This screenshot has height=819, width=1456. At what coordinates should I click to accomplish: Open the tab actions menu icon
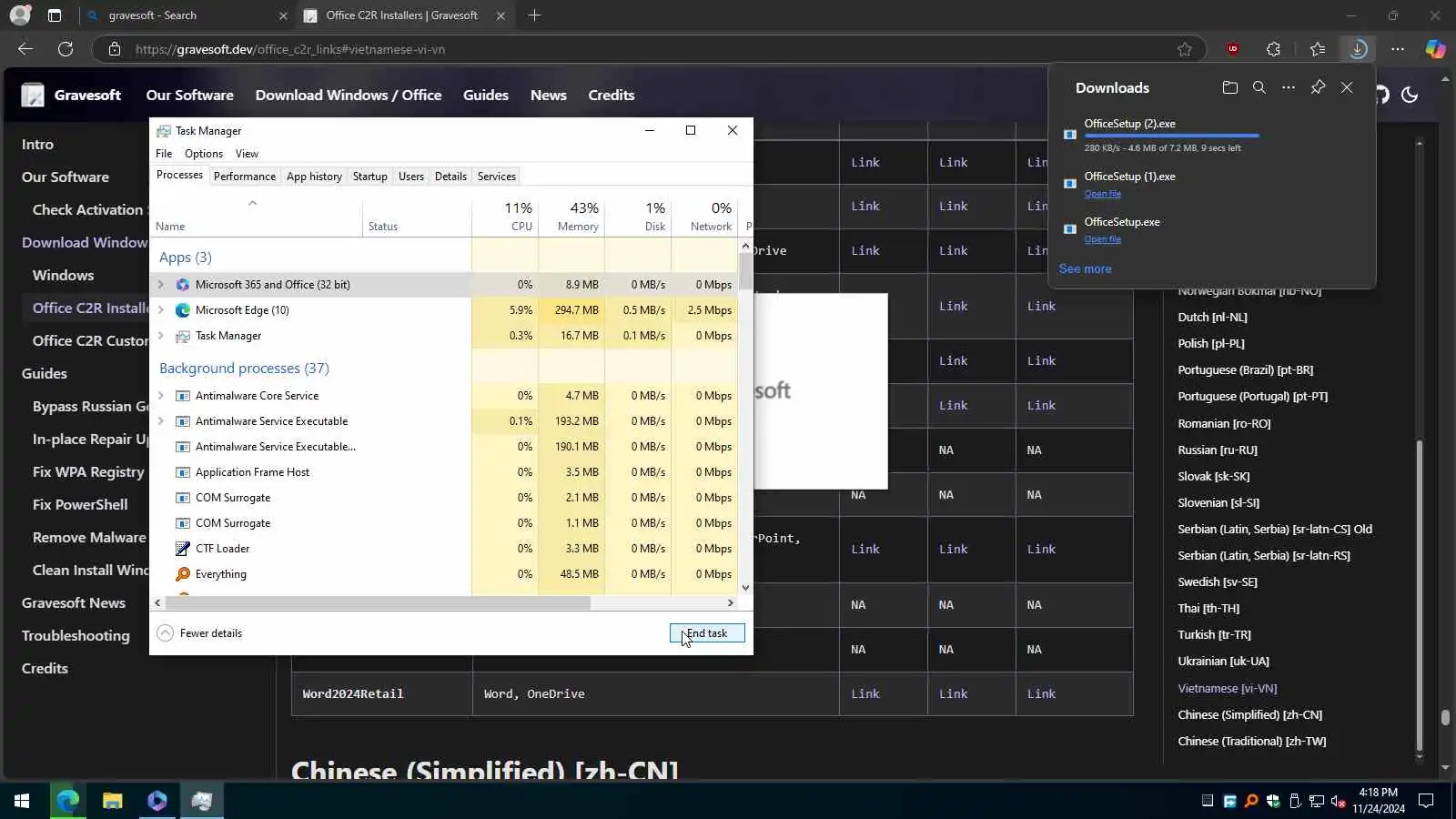point(55,15)
